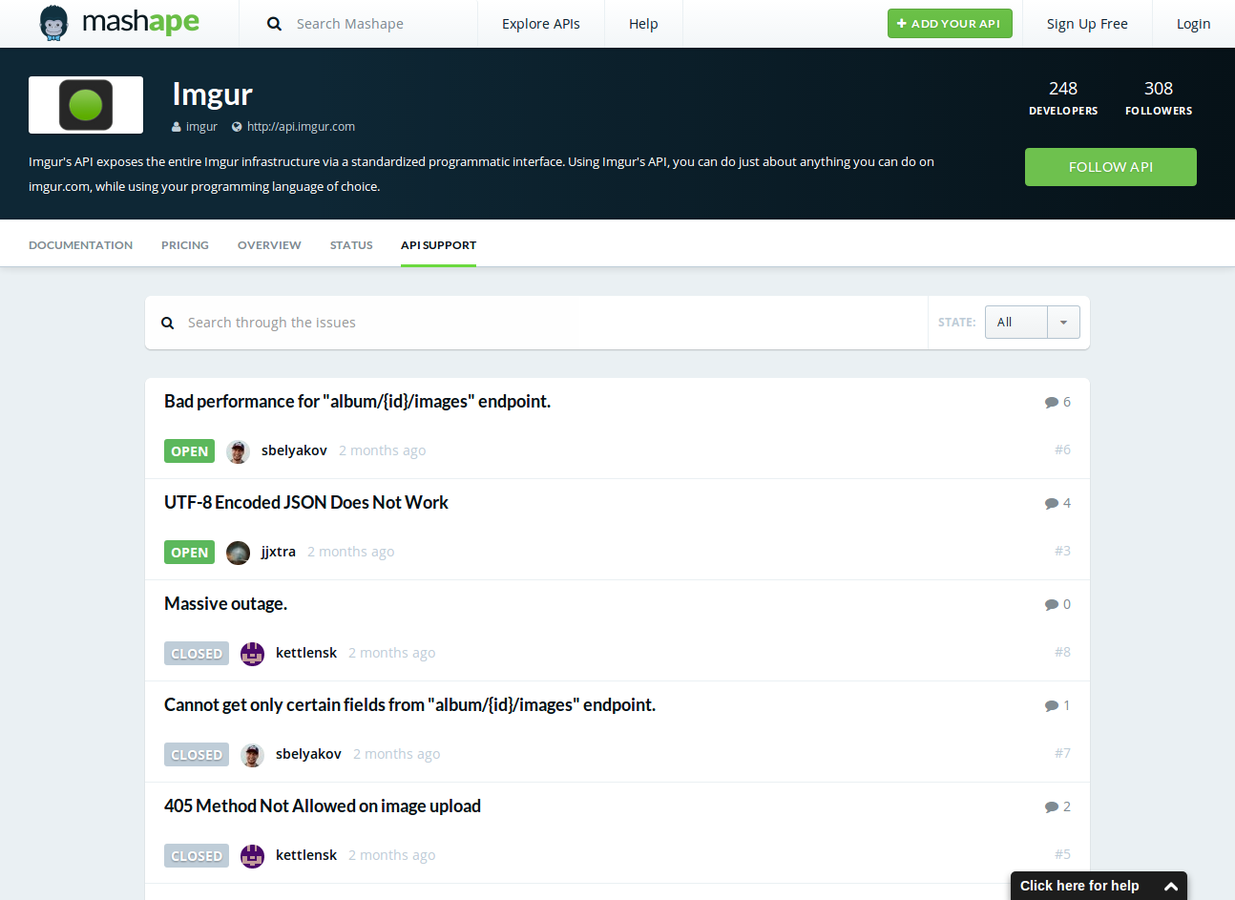Click the Follow API button
Screen dimensions: 1235x900
1110,167
